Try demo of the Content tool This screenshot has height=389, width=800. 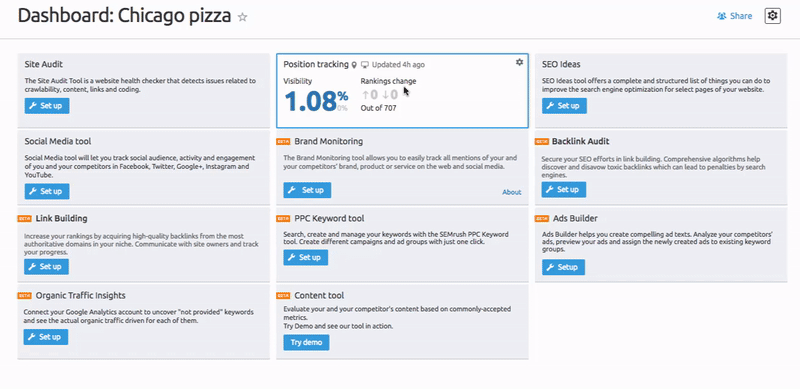click(306, 343)
